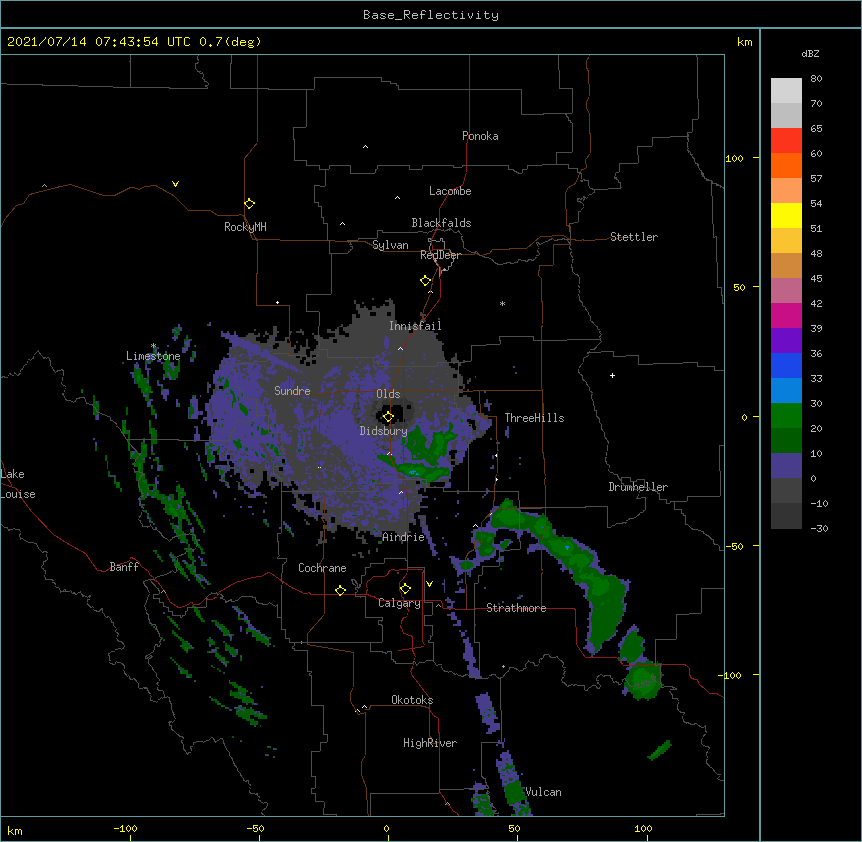Select the Drumheller label
The image size is (862, 842).
pyautogui.click(x=638, y=487)
